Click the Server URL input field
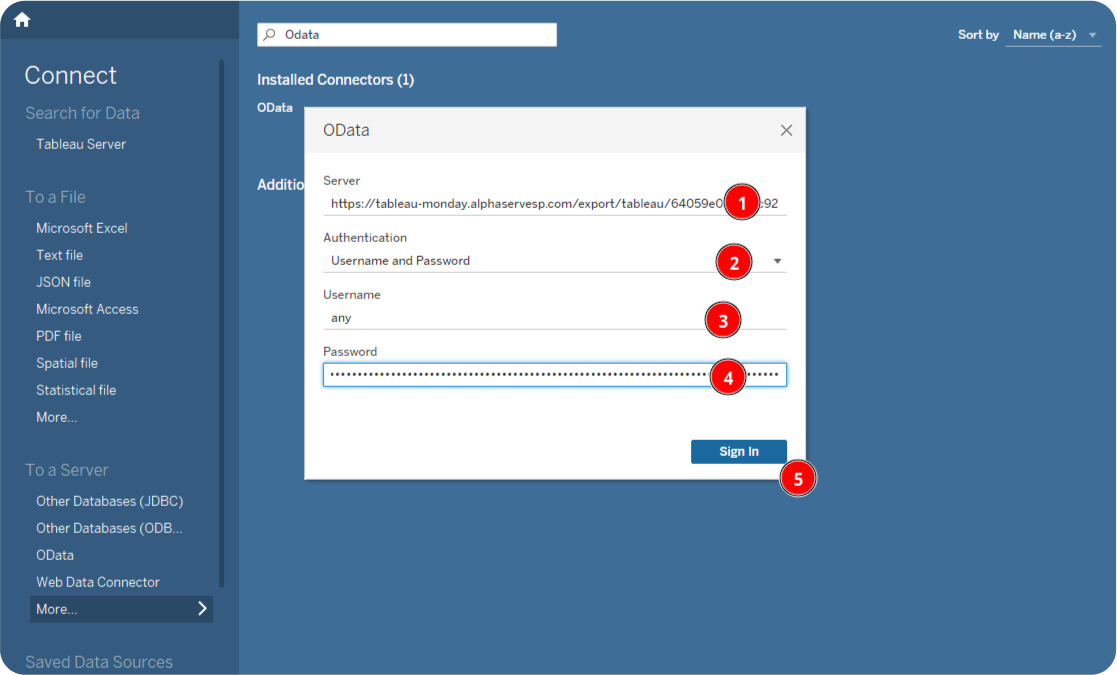1117x675 pixels. pyautogui.click(x=520, y=202)
